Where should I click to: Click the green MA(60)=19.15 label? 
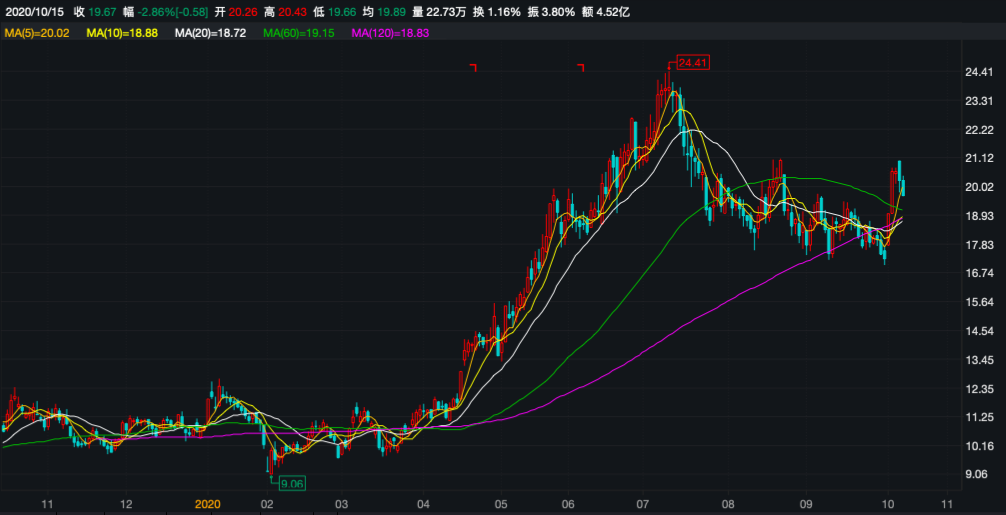[298, 32]
